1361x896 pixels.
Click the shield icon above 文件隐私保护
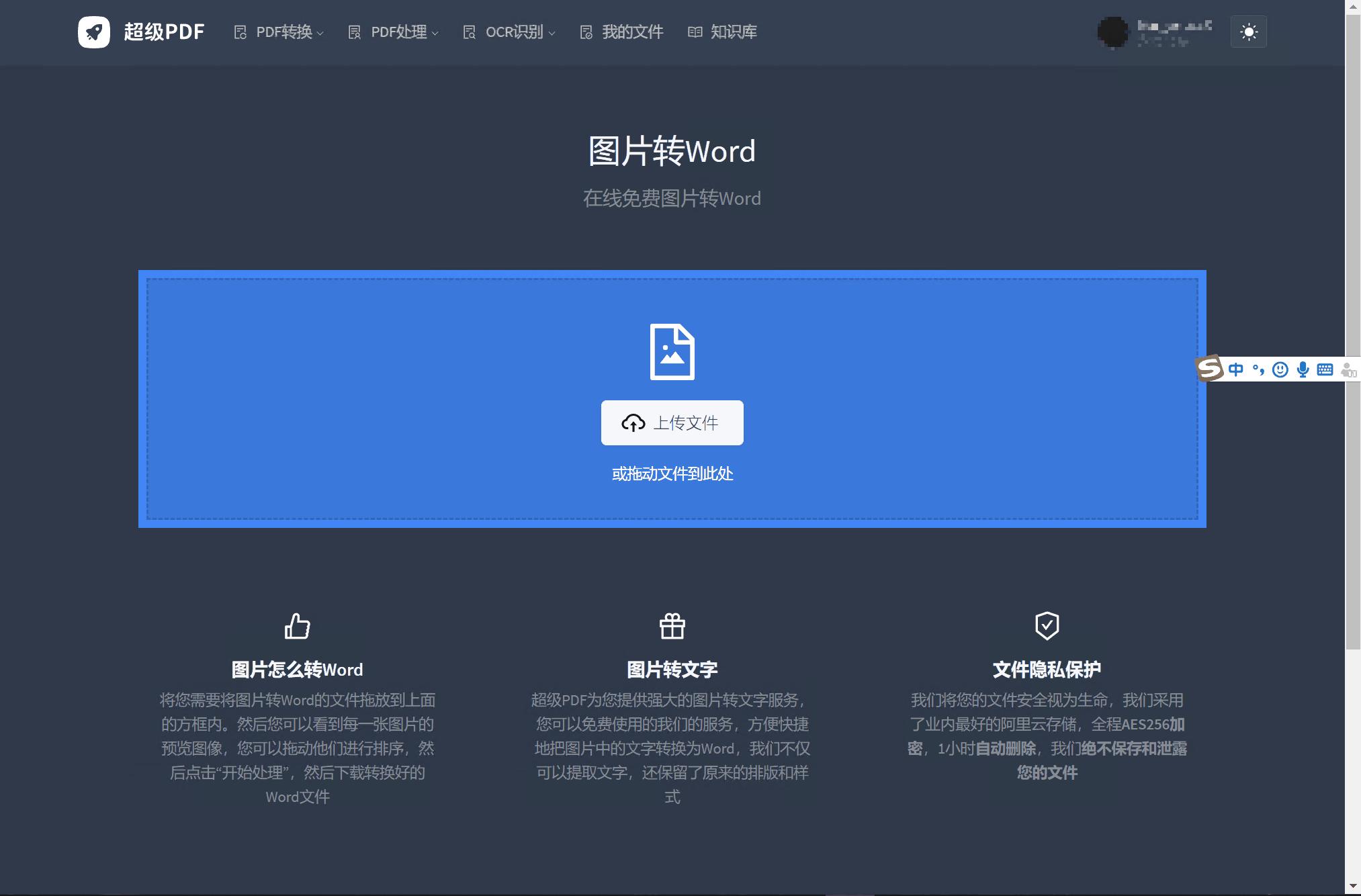pos(1047,625)
